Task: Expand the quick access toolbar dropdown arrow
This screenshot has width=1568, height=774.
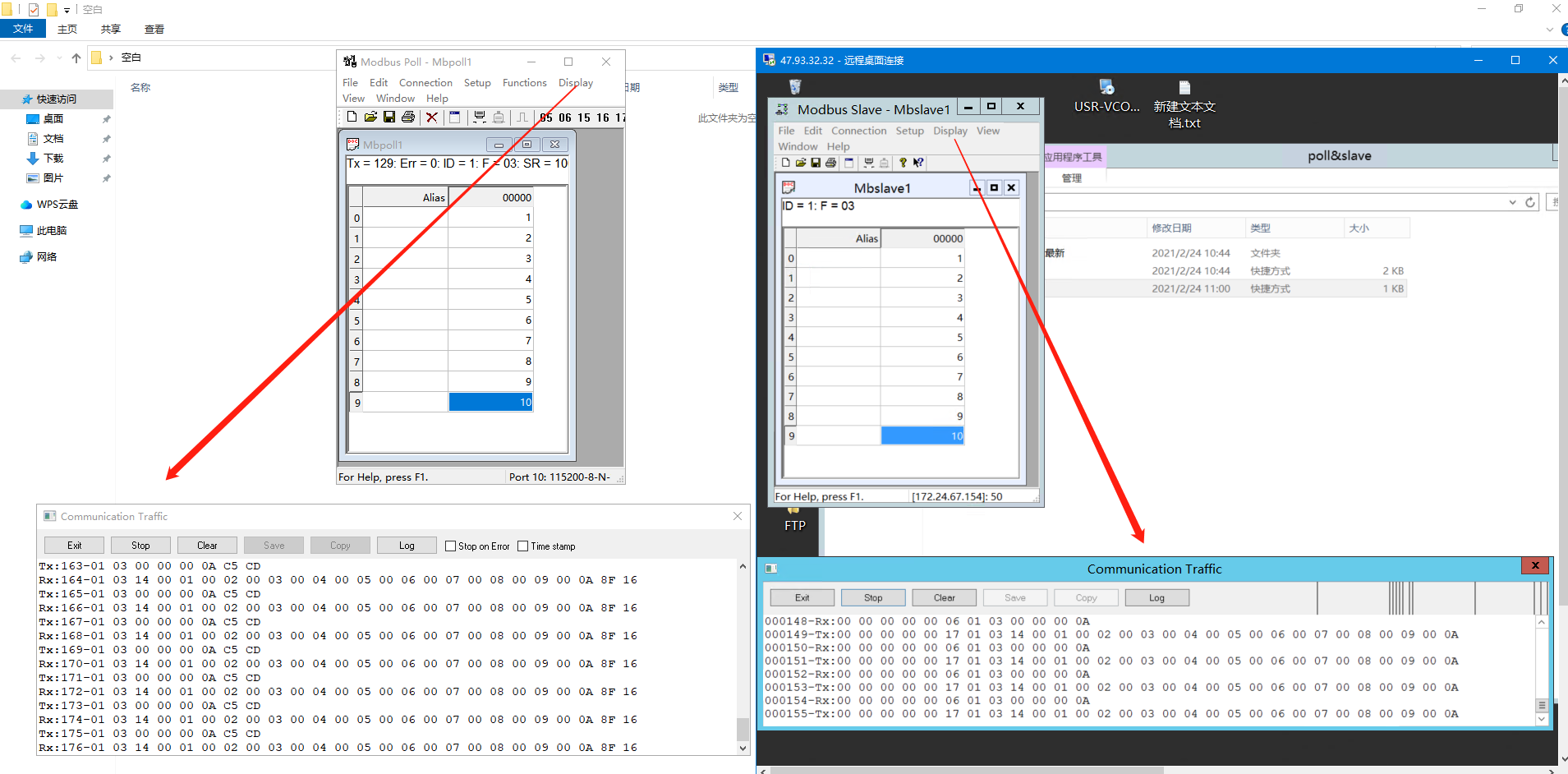Action: (x=67, y=10)
